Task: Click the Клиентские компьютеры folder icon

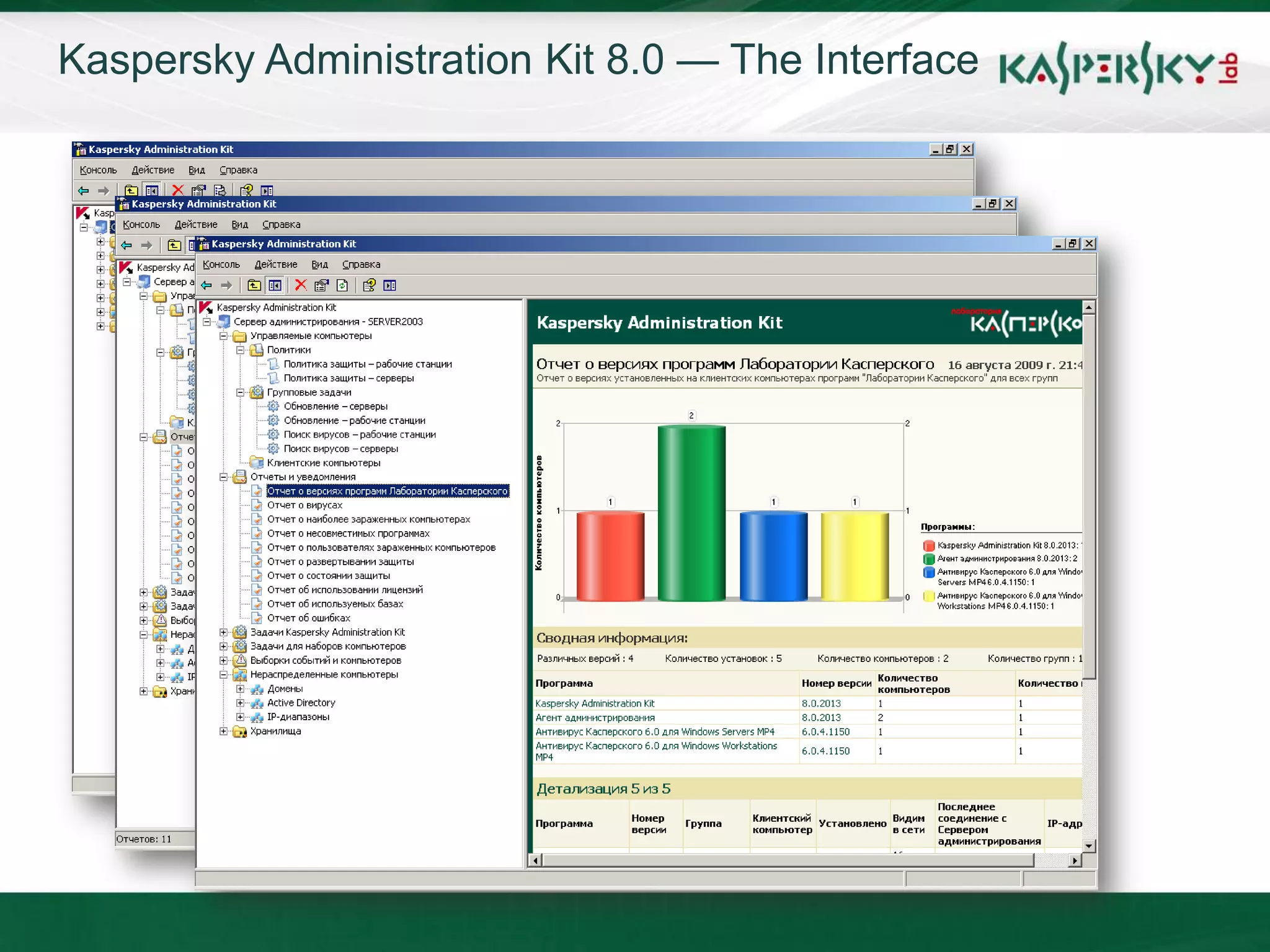Action: (257, 463)
